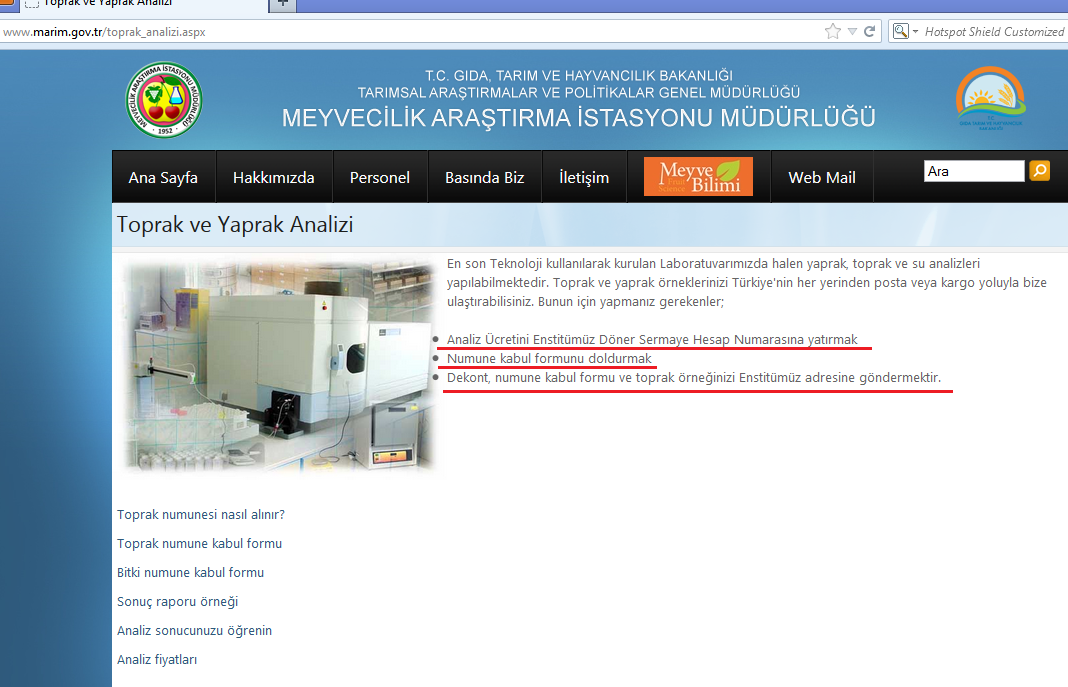Open the Bitki numune kabul formu link
The height and width of the screenshot is (687, 1068).
[x=190, y=572]
